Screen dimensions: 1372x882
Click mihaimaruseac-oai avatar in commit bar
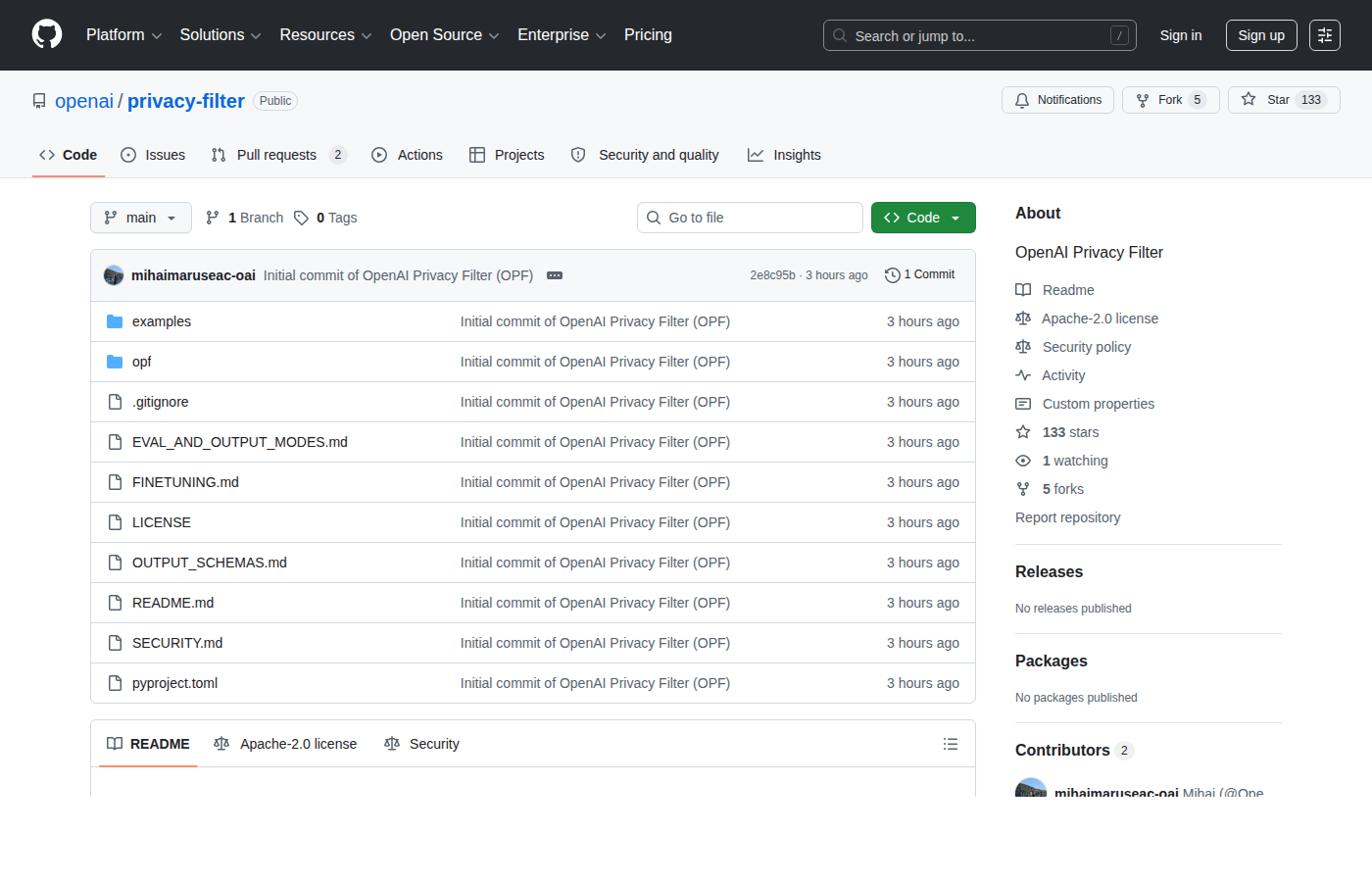coord(114,275)
